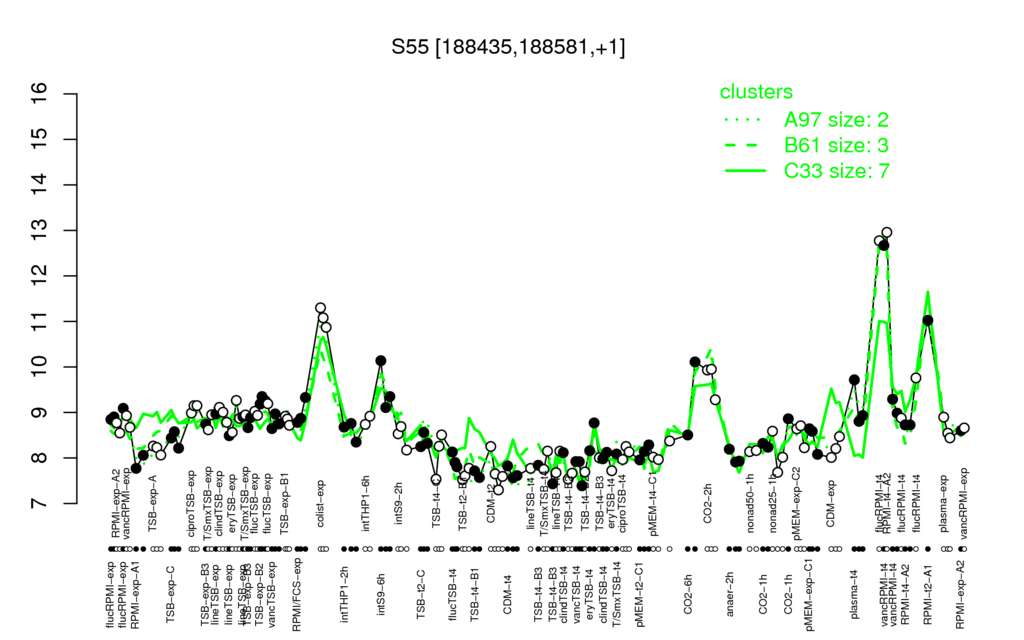Click the filled CO2-6h peak point near 10
This screenshot has width=1024, height=640.
click(x=695, y=362)
